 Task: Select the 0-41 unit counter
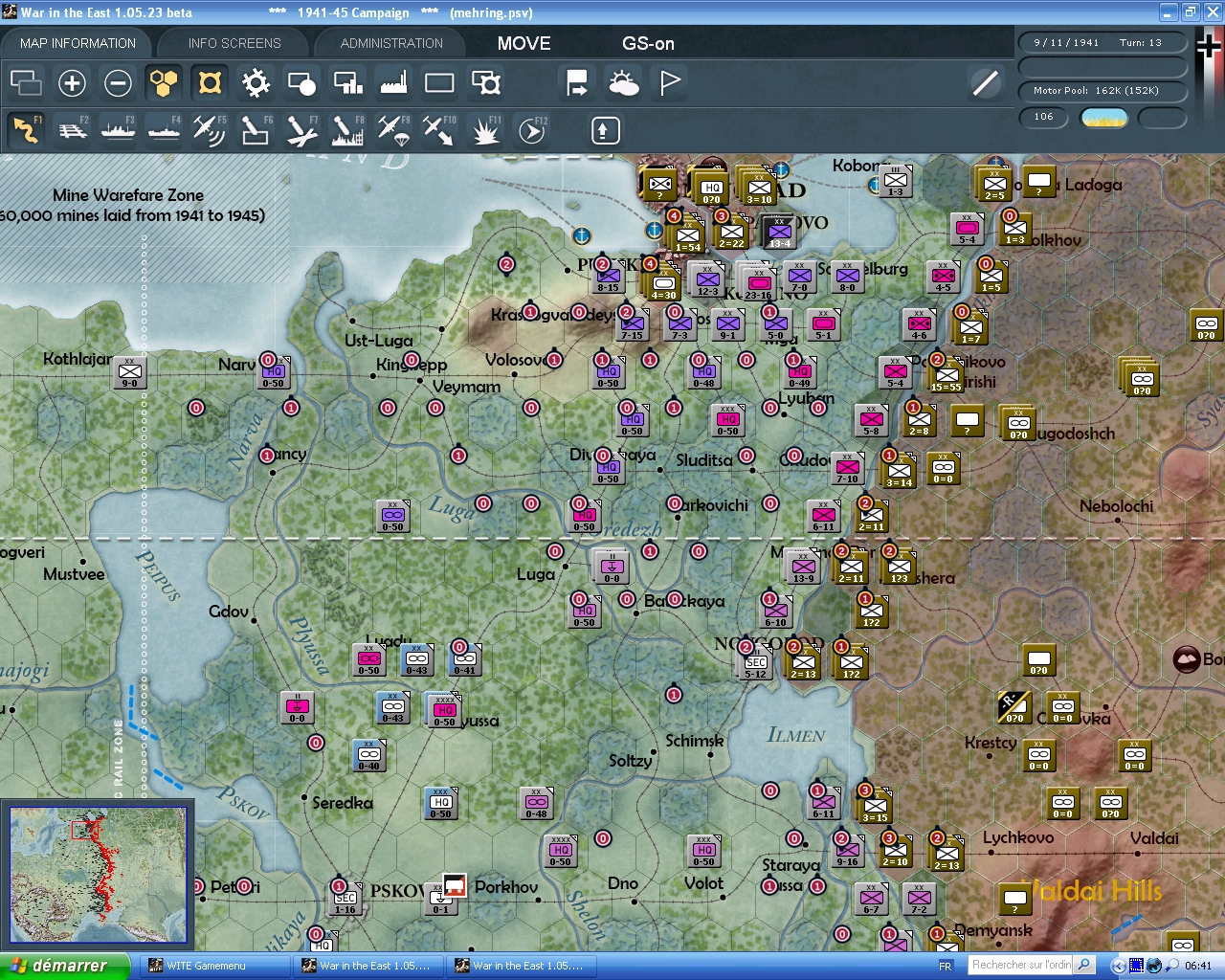[464, 658]
